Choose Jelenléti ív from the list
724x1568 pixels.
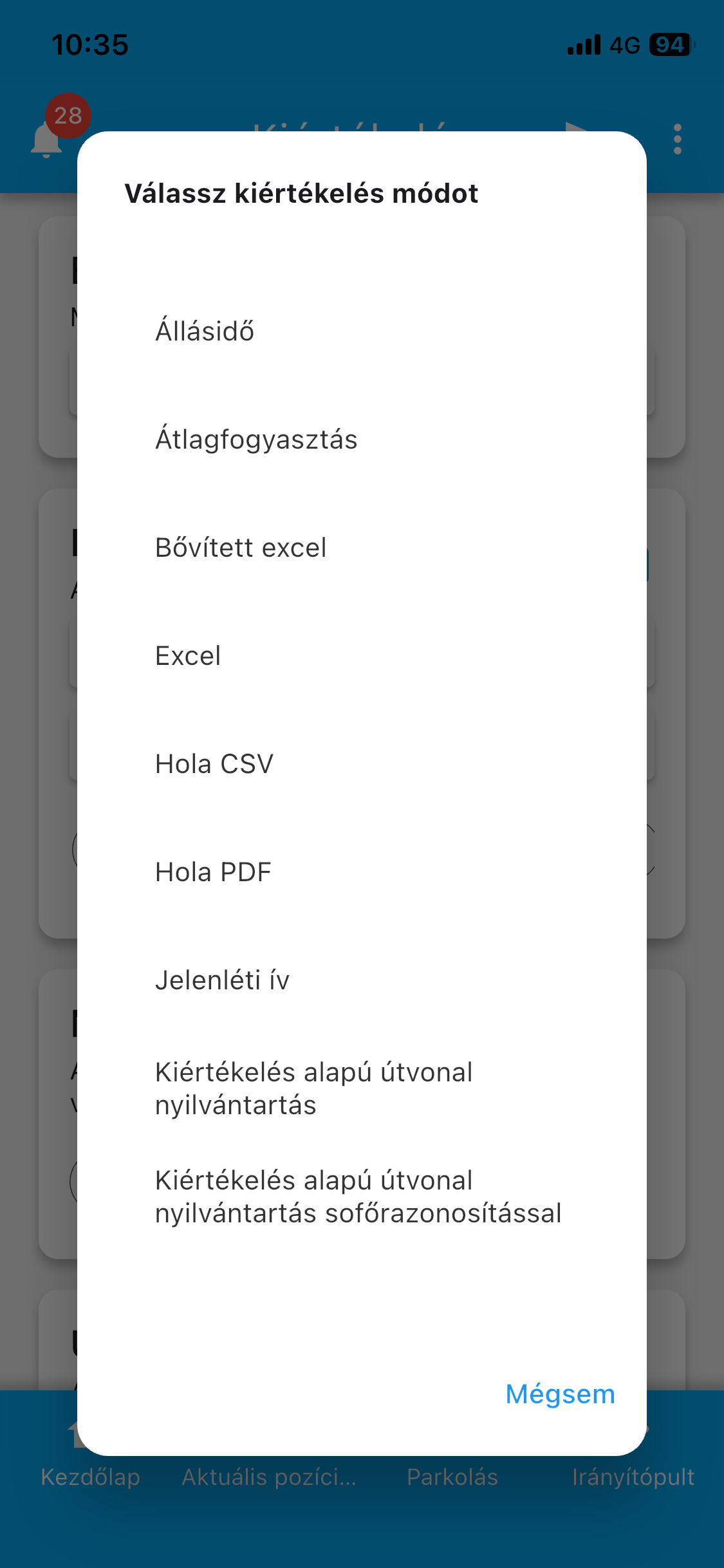[222, 980]
